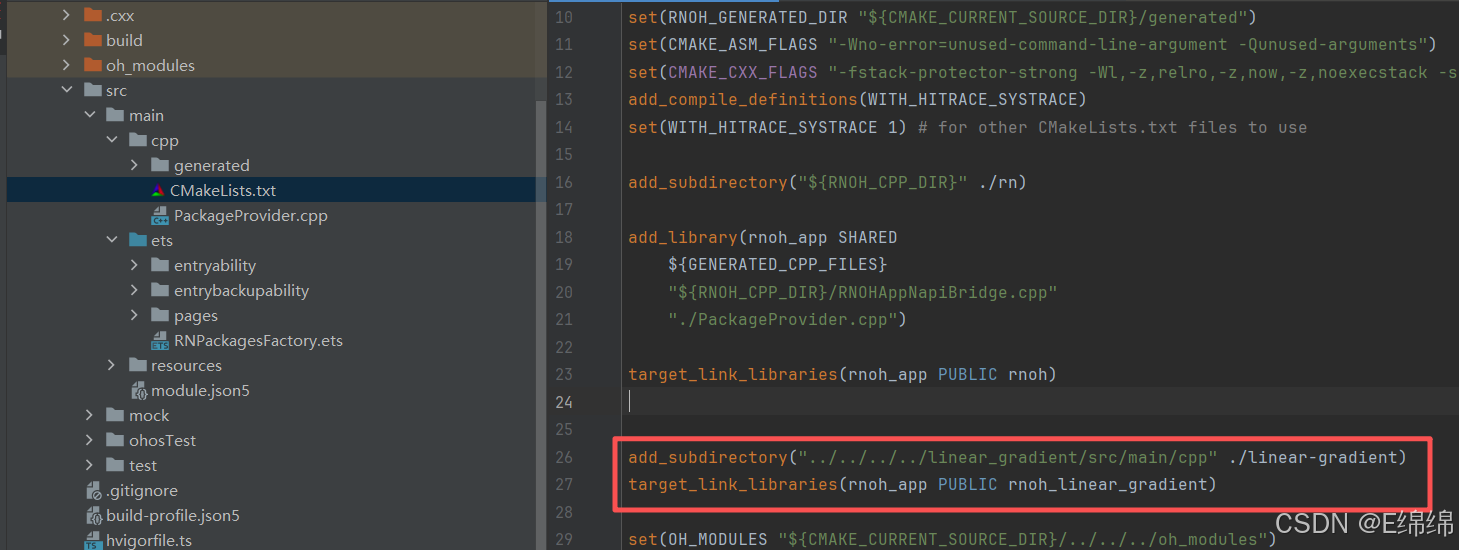The height and width of the screenshot is (550, 1459).
Task: Click line number 18 in the gutter
Action: (564, 237)
